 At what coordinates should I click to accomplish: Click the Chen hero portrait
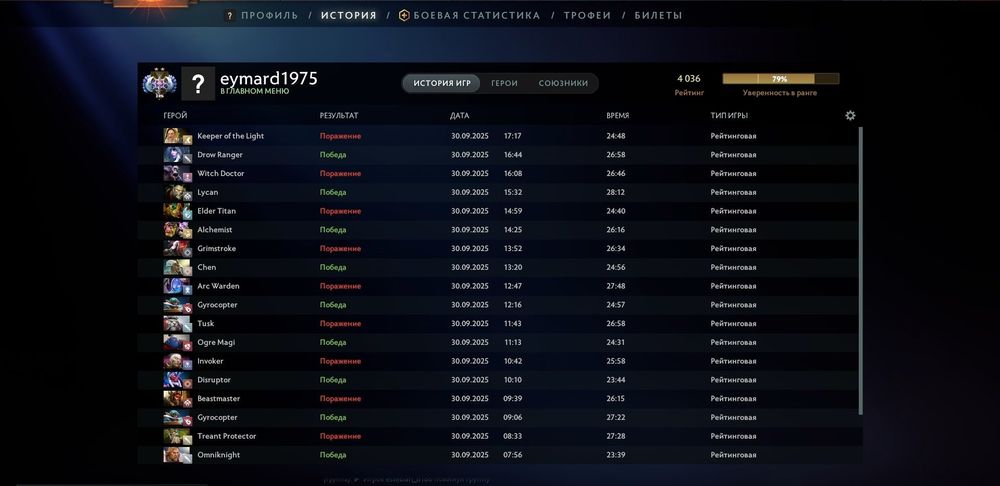[177, 267]
